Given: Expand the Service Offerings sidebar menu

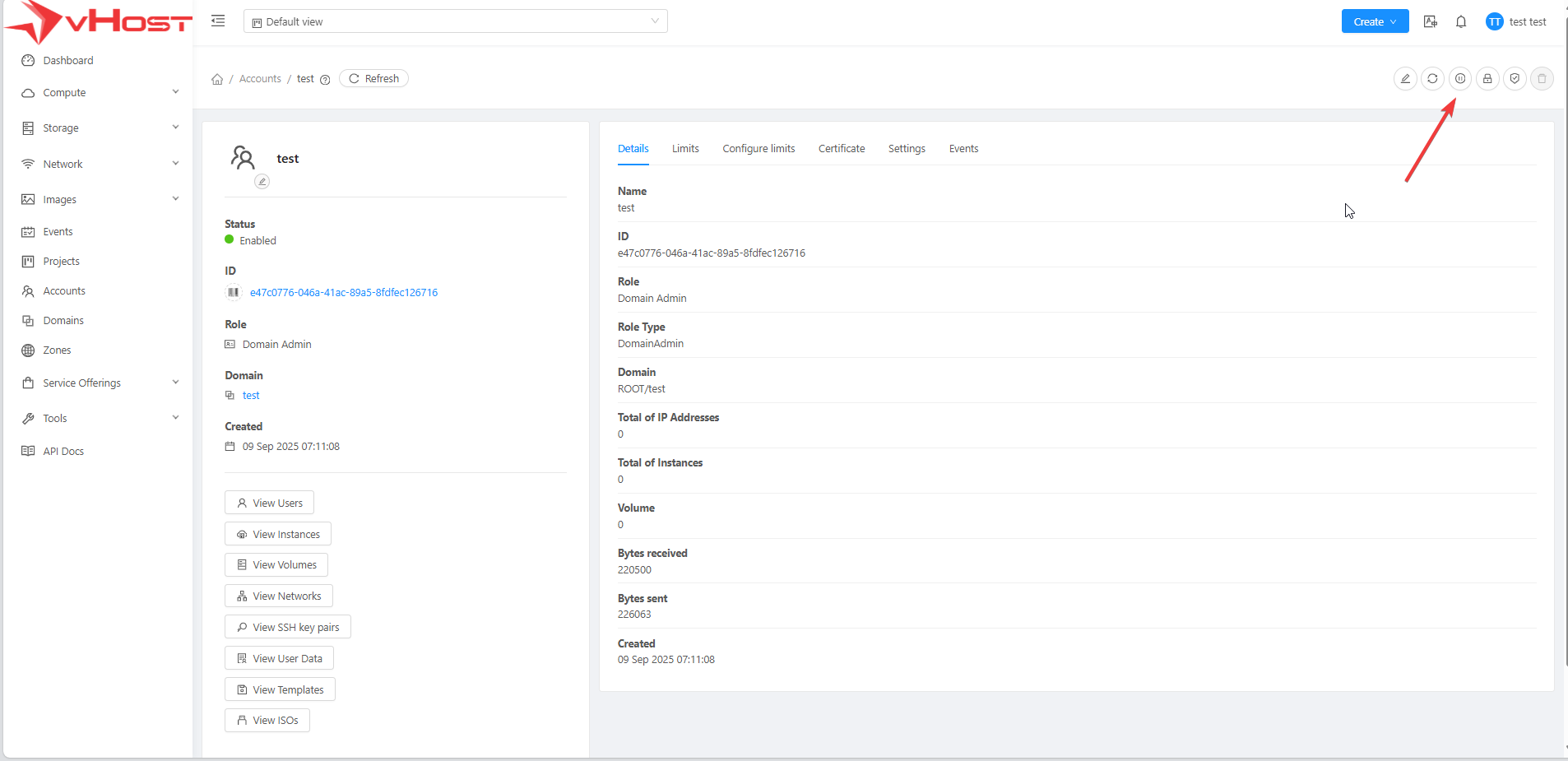Looking at the screenshot, I should tap(99, 383).
